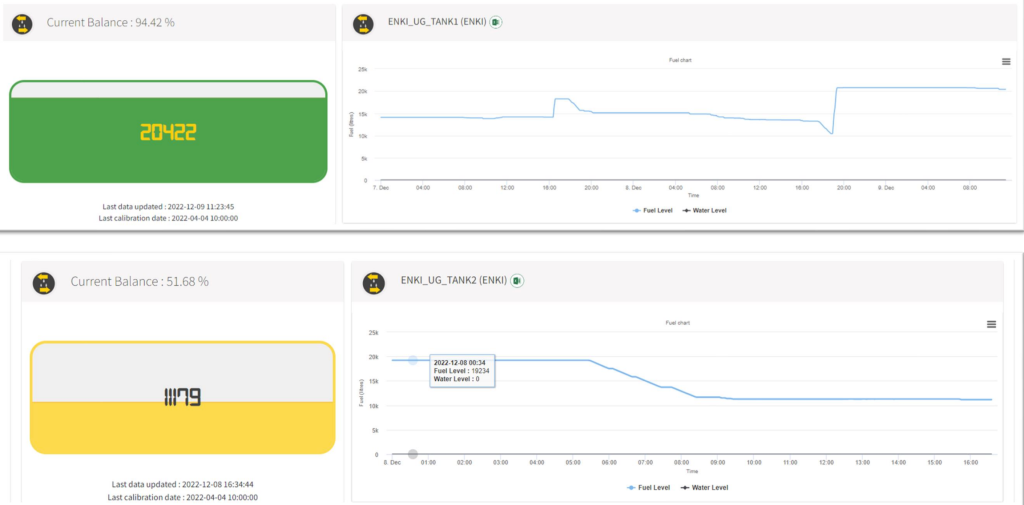Export ENKI_UG_TANK1 data via Excel icon
Image resolution: width=1024 pixels, height=505 pixels.
coord(496,22)
